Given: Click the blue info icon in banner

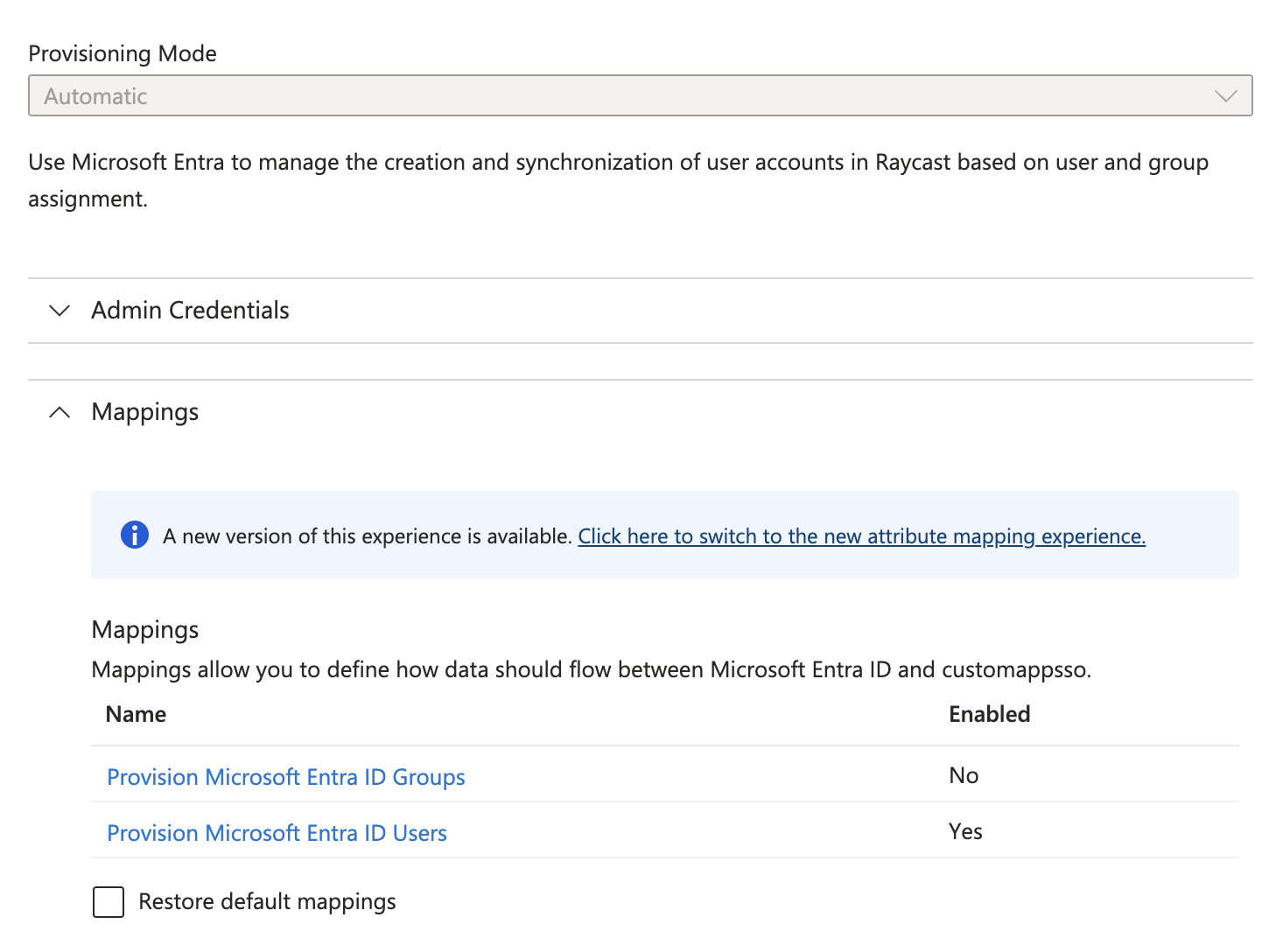Looking at the screenshot, I should point(134,535).
